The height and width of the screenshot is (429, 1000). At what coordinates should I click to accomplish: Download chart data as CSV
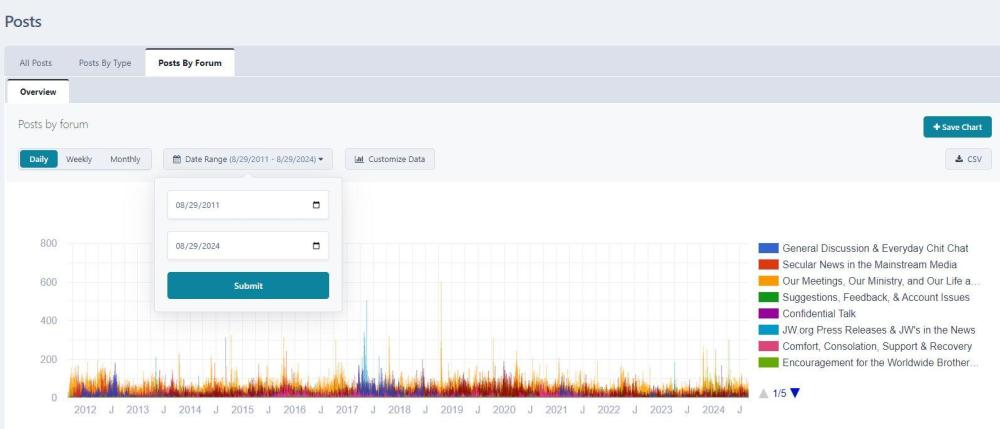(x=968, y=159)
